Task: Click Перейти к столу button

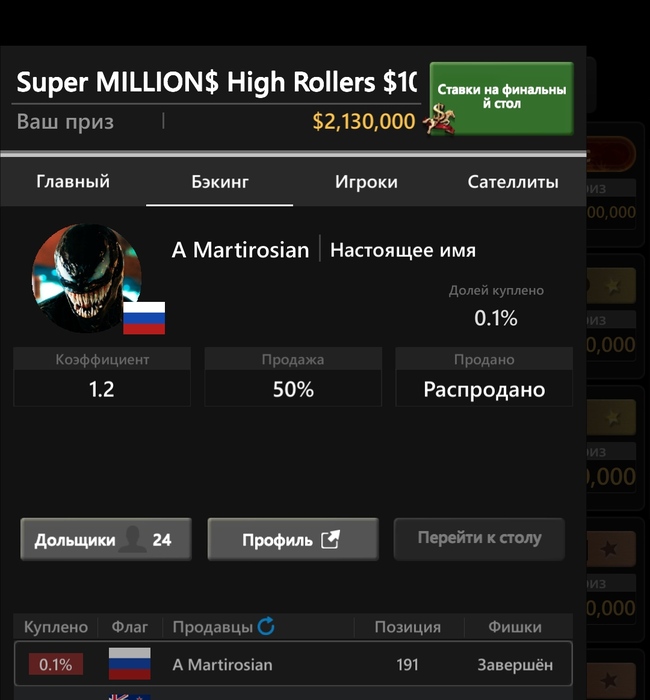Action: 479,539
